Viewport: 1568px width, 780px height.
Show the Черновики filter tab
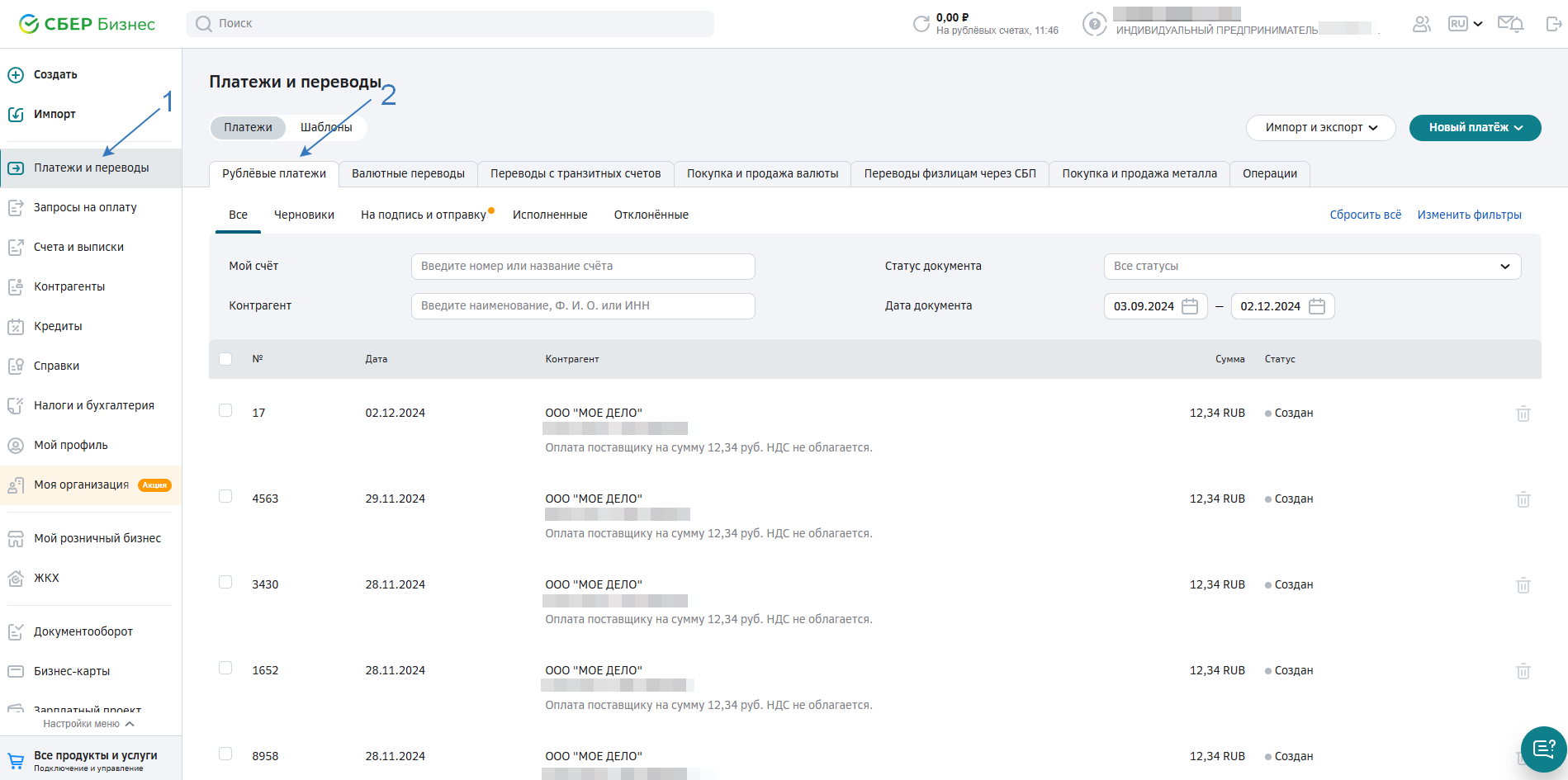[304, 215]
